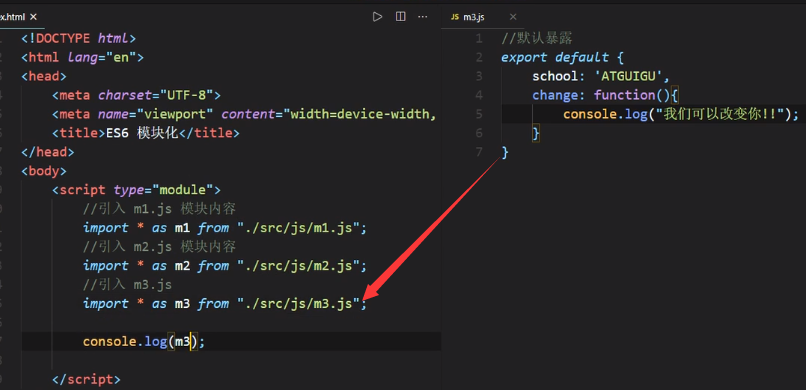Click the comment //引入 m1.js 模块内容
This screenshot has height=390, width=806.
point(159,209)
